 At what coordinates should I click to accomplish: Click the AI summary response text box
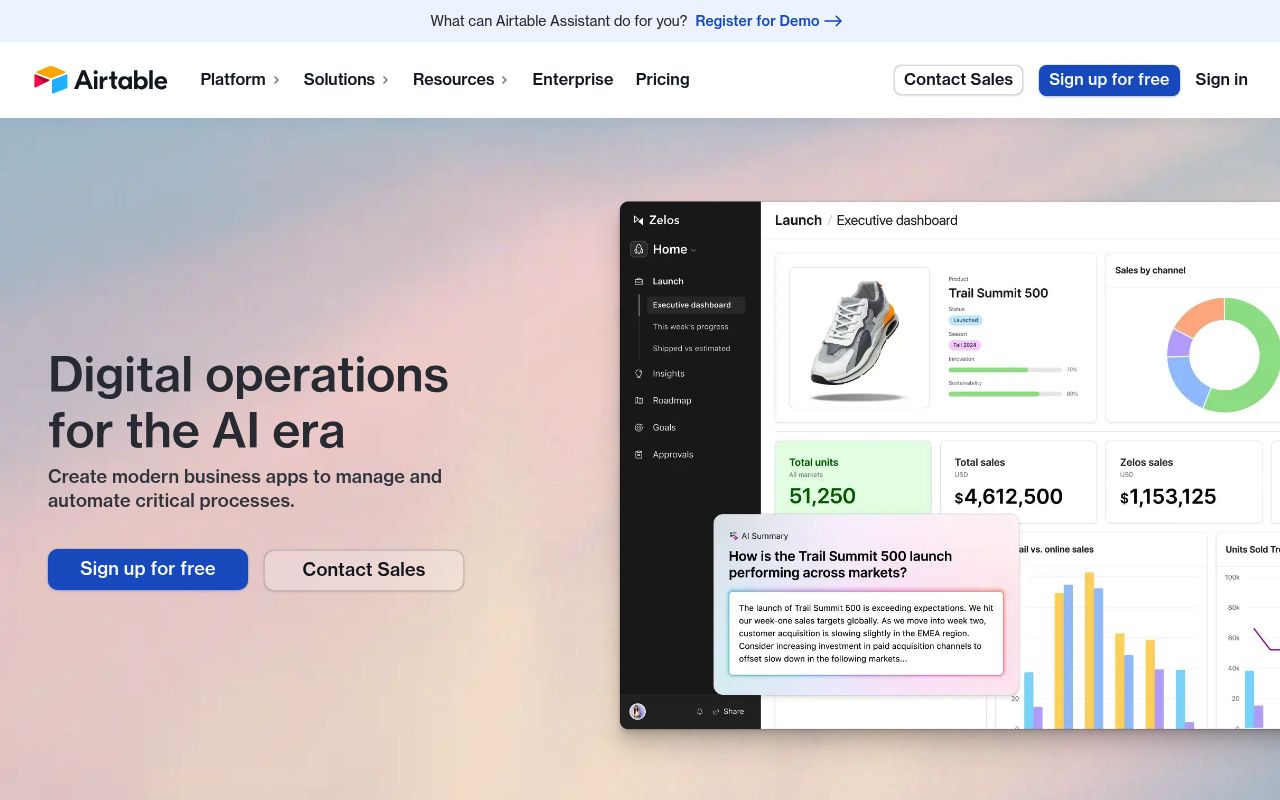tap(866, 633)
